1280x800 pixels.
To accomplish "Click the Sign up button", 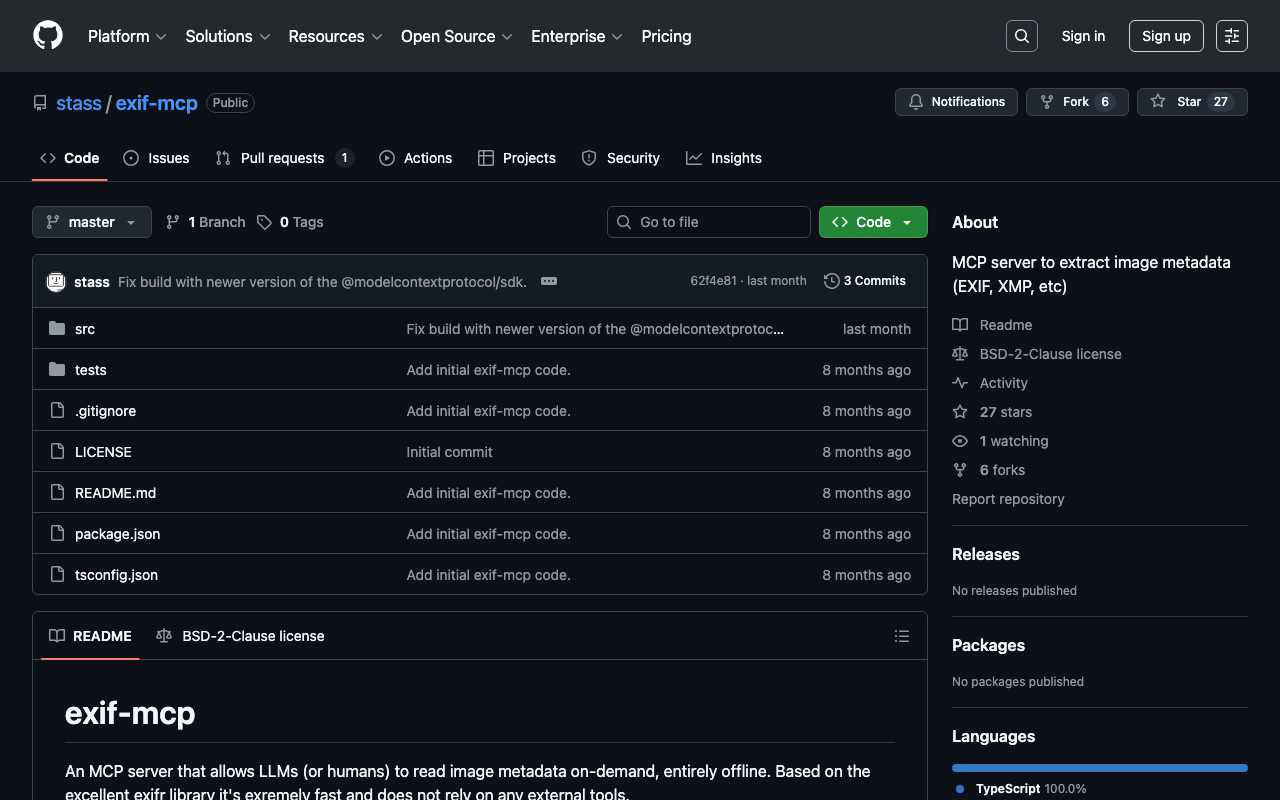I will click(1166, 36).
